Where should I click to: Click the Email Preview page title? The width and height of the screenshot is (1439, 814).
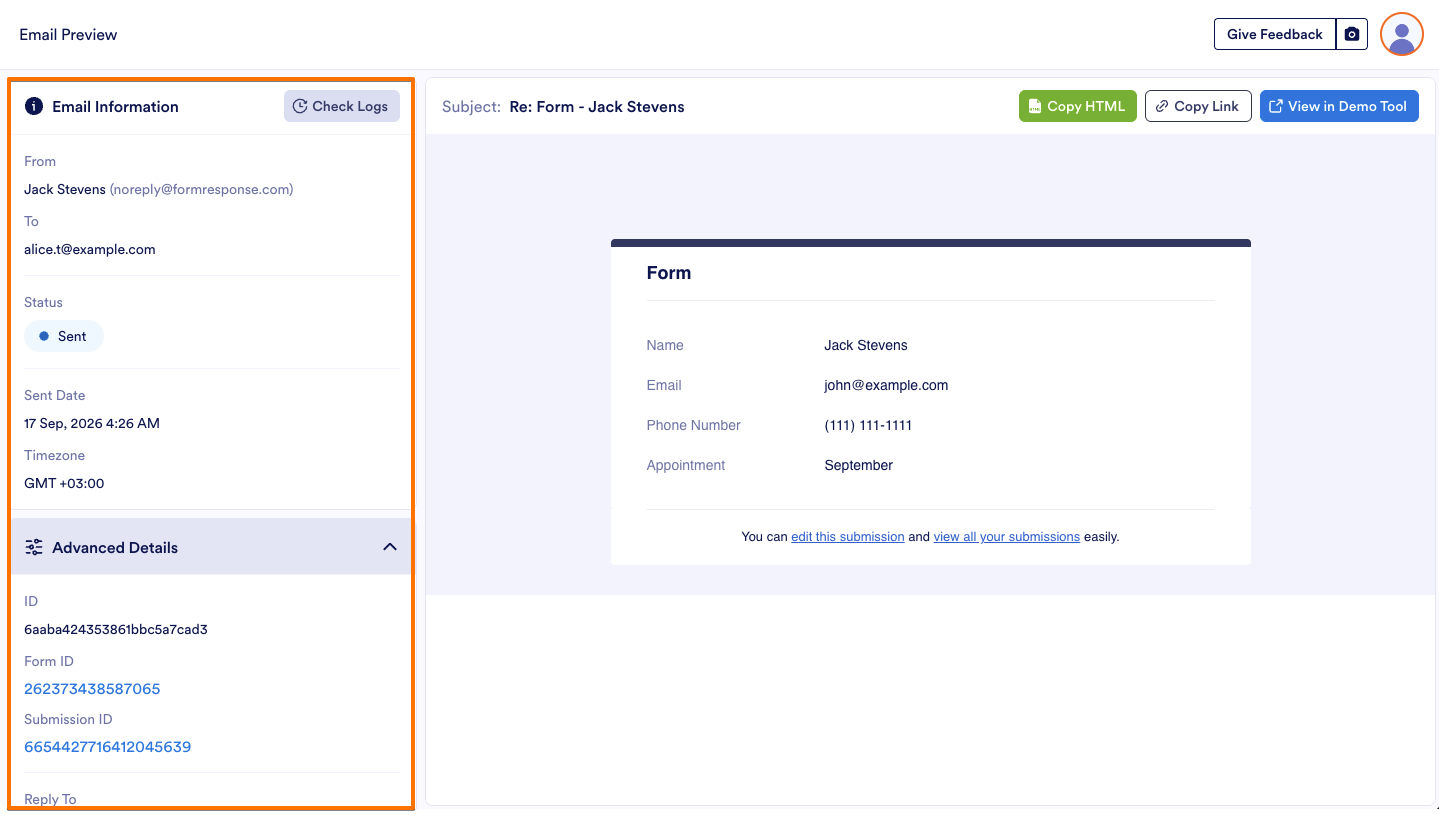[x=68, y=34]
